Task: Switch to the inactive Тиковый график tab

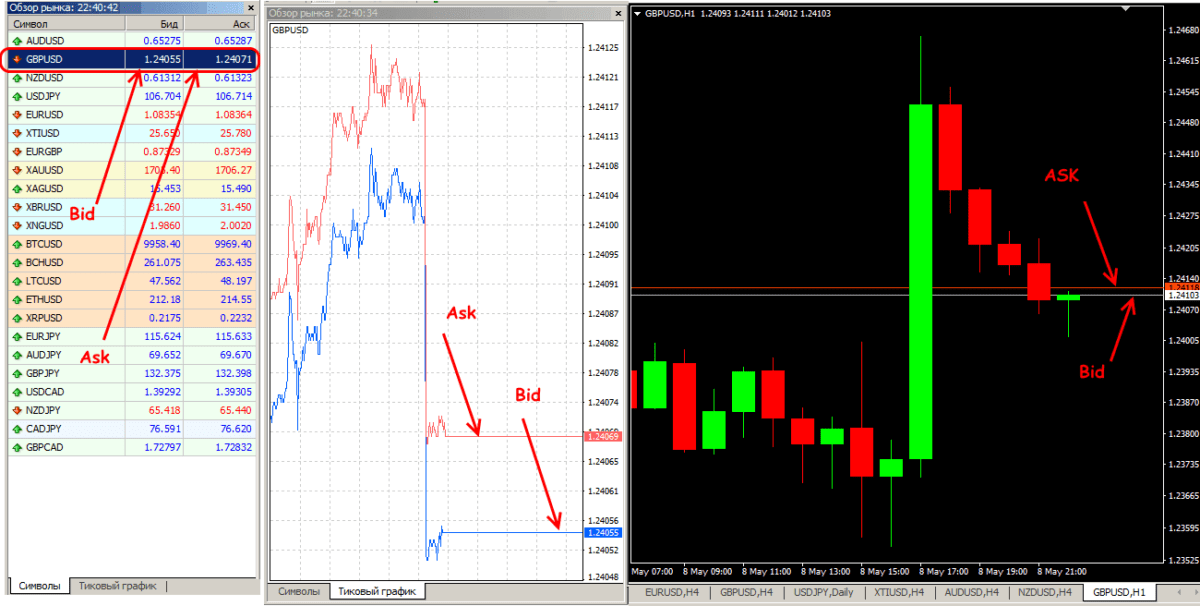Action: (x=116, y=586)
